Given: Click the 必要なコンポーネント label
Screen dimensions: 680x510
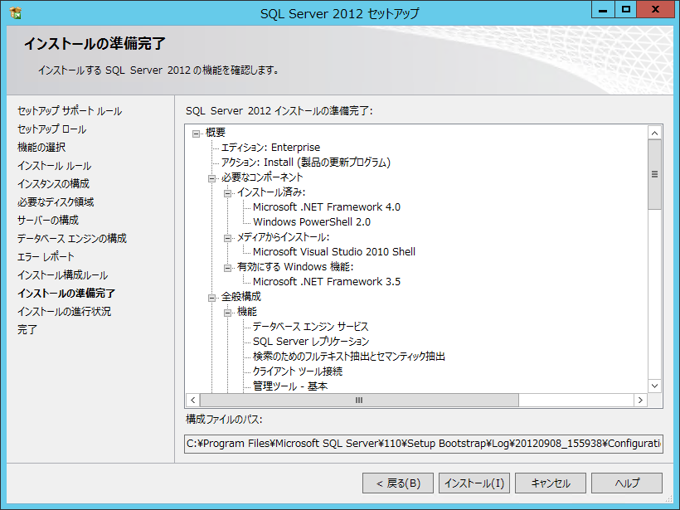Looking at the screenshot, I should click(262, 177).
